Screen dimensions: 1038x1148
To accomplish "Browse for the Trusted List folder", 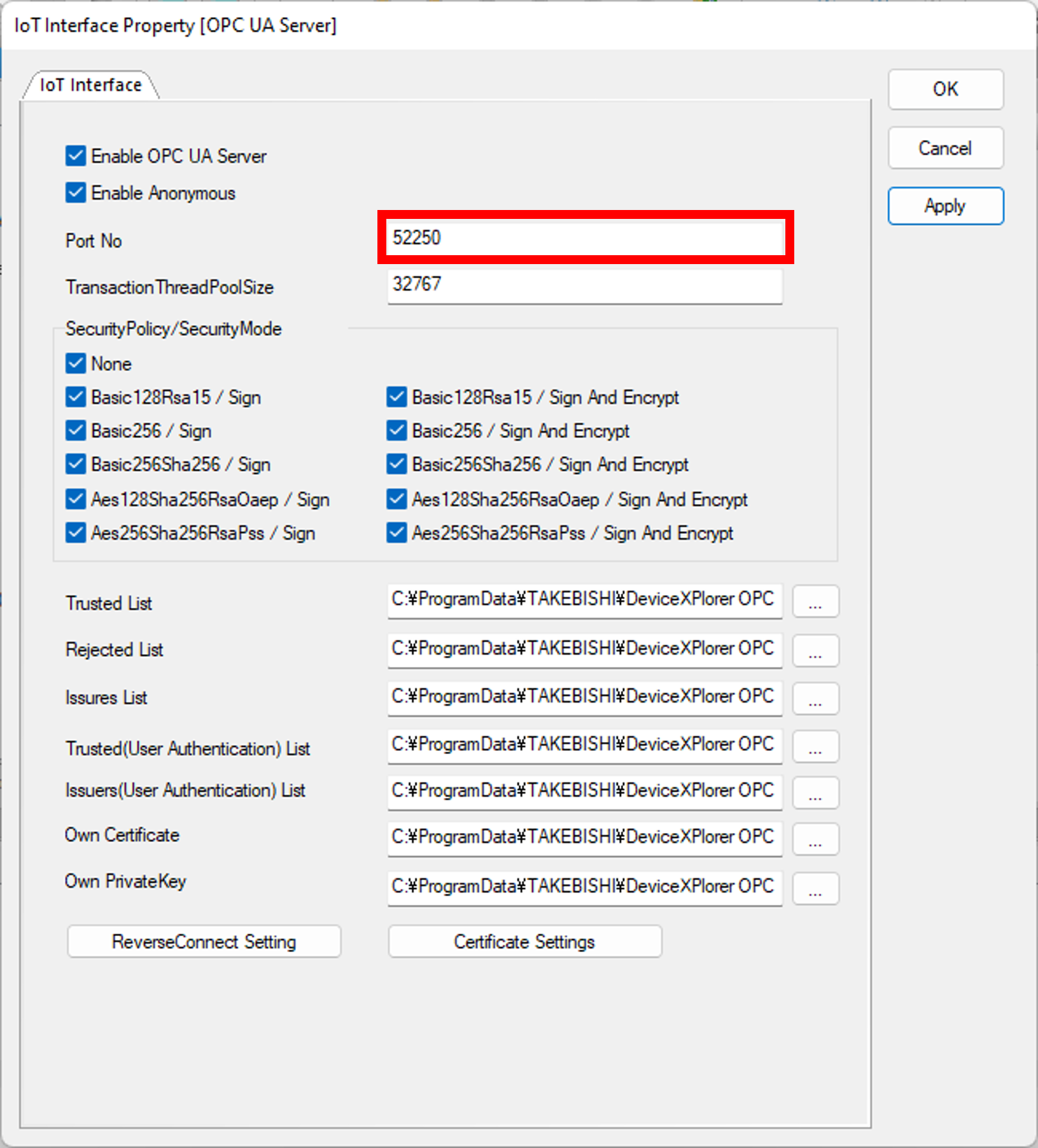I will [x=815, y=602].
